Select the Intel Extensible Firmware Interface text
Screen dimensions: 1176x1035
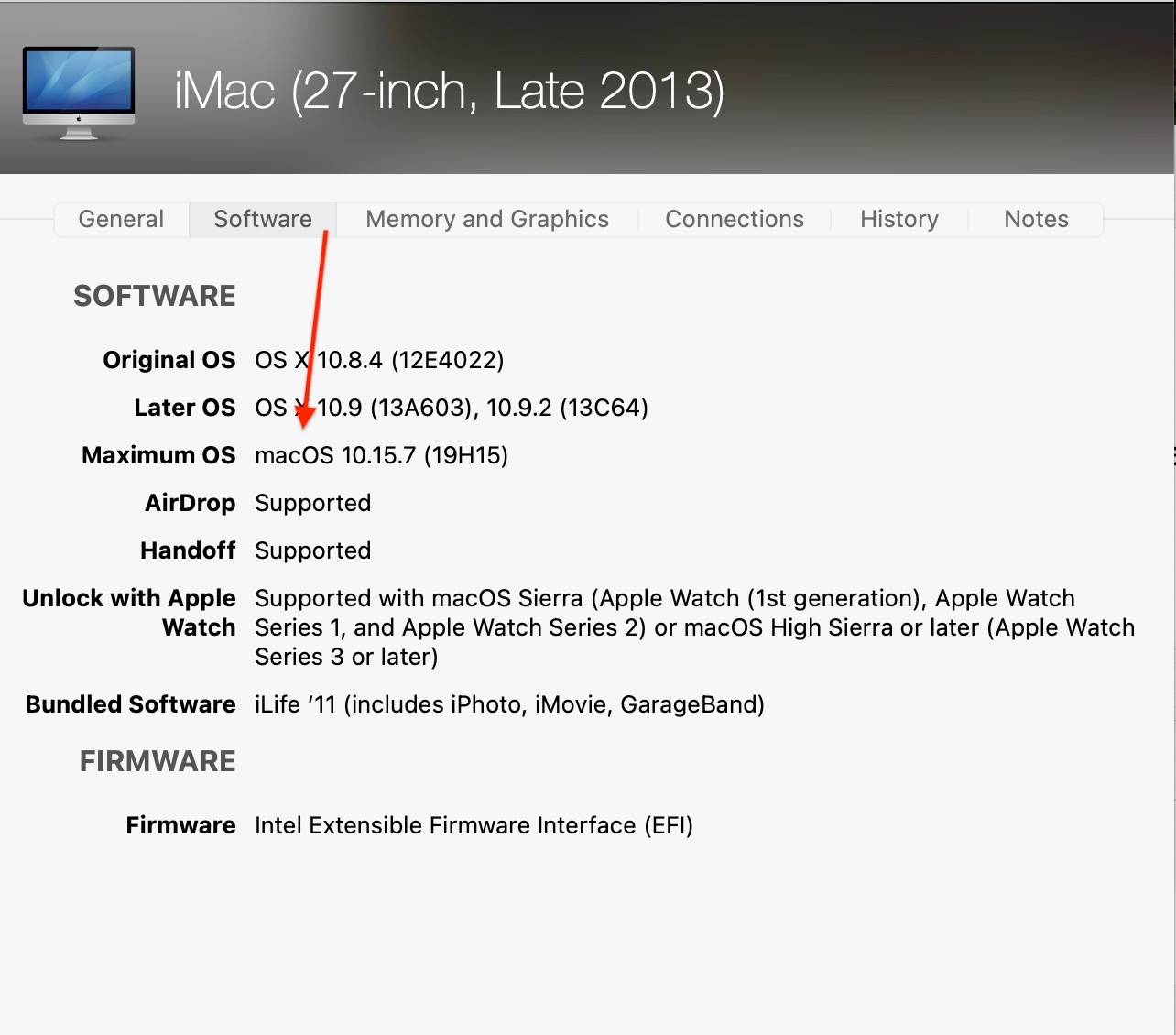(x=474, y=825)
